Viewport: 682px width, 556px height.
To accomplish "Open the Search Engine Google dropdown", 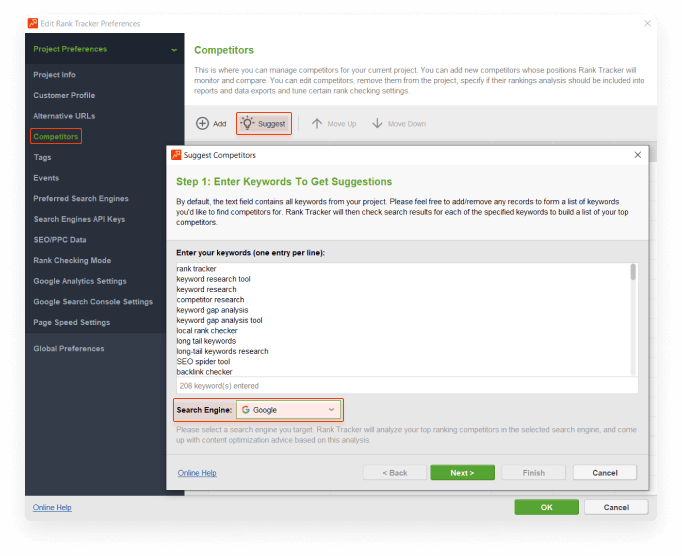I will (x=288, y=410).
